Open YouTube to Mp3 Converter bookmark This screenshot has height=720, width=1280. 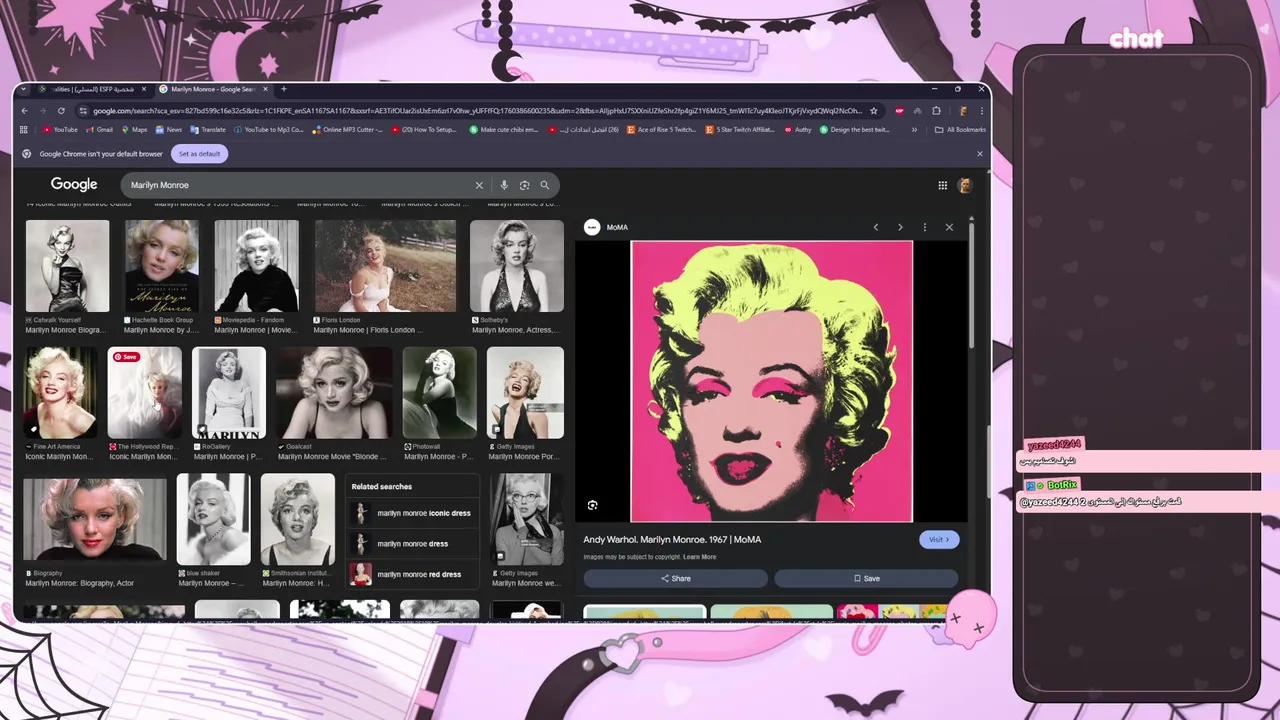[268, 130]
